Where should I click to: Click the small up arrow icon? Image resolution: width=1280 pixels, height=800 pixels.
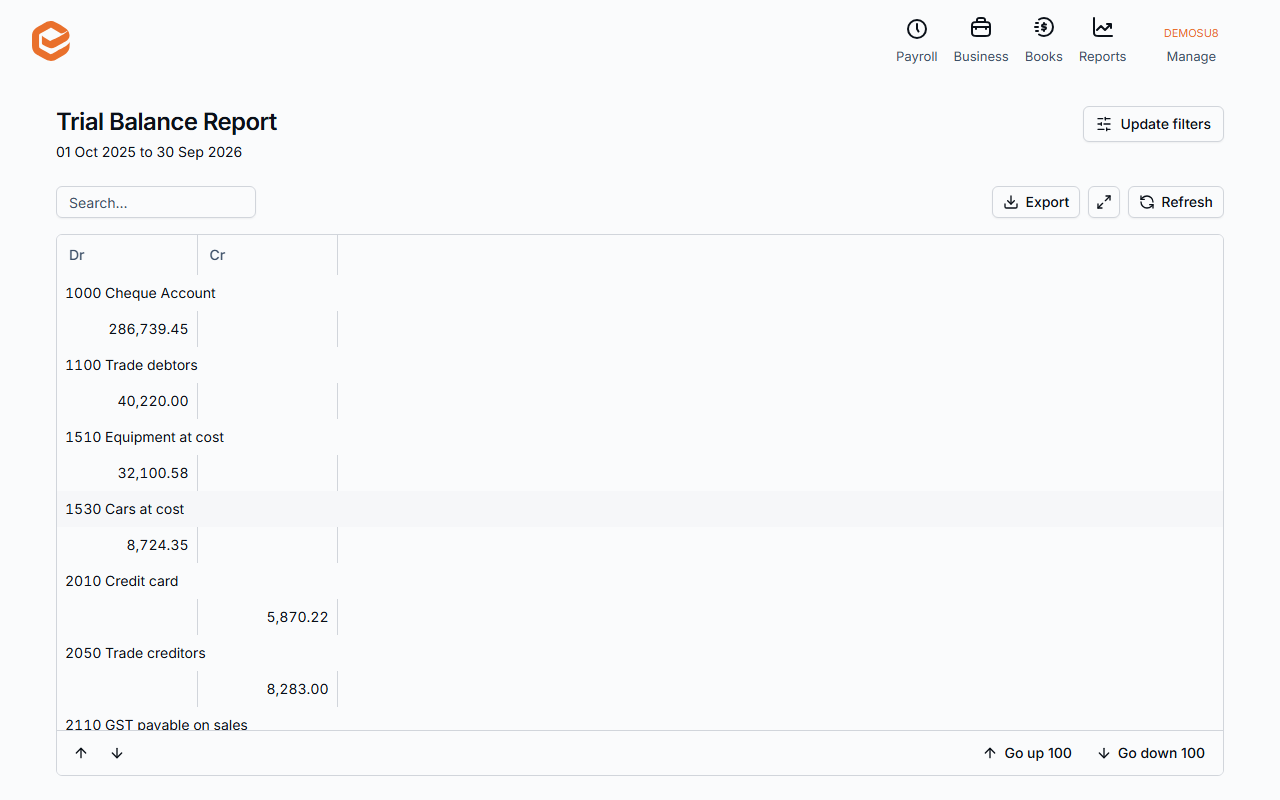point(81,753)
